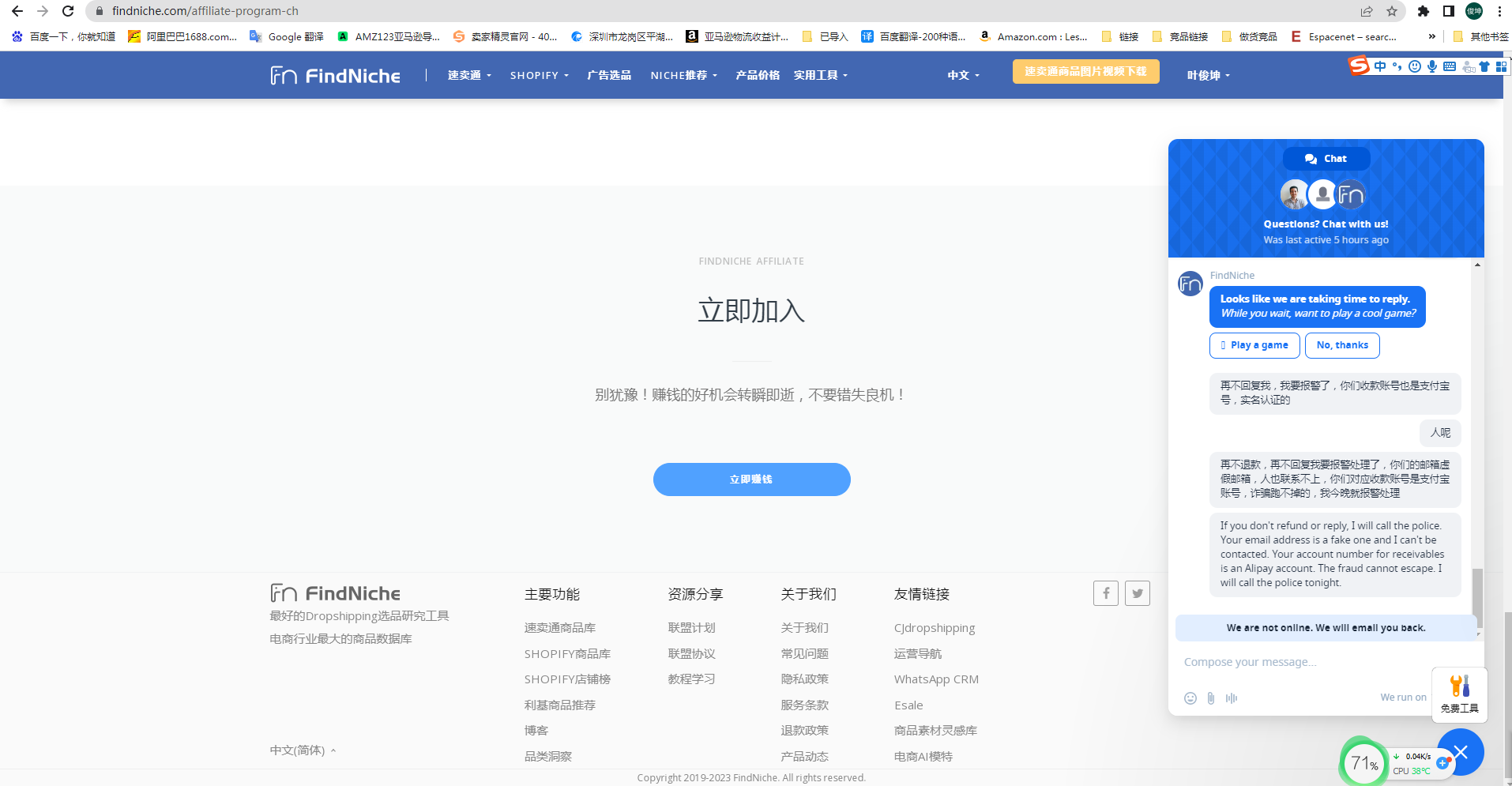Expand the SHOPIFY navigation dropdown

[x=539, y=75]
